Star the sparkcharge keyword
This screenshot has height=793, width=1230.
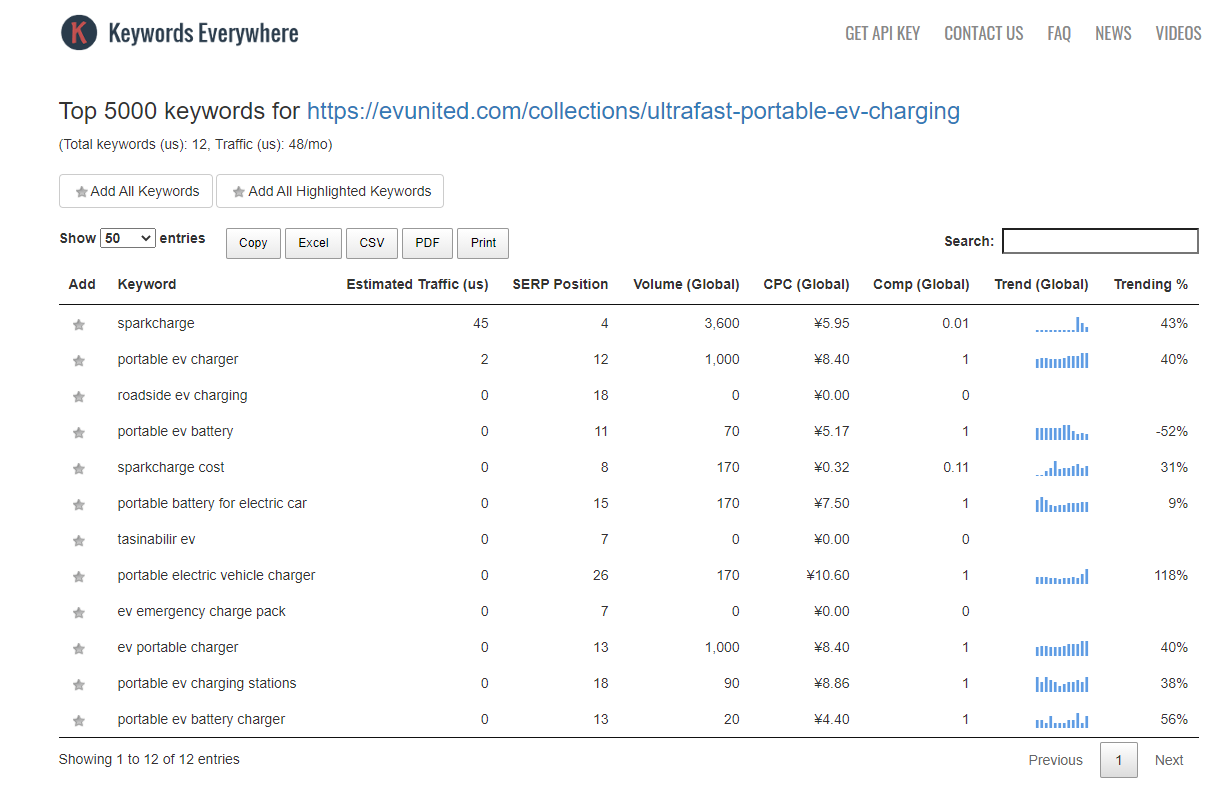79,325
